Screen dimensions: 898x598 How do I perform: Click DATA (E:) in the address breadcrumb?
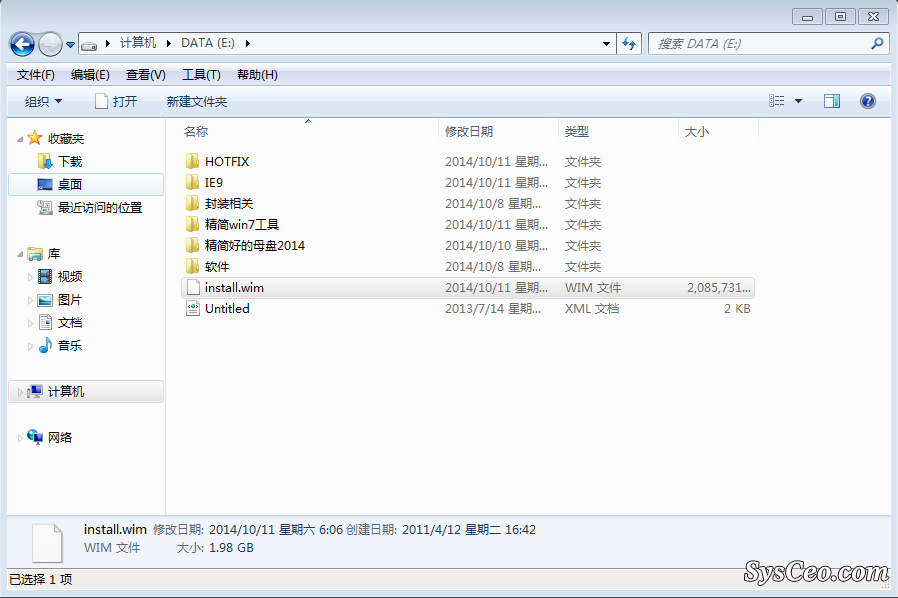(x=208, y=43)
